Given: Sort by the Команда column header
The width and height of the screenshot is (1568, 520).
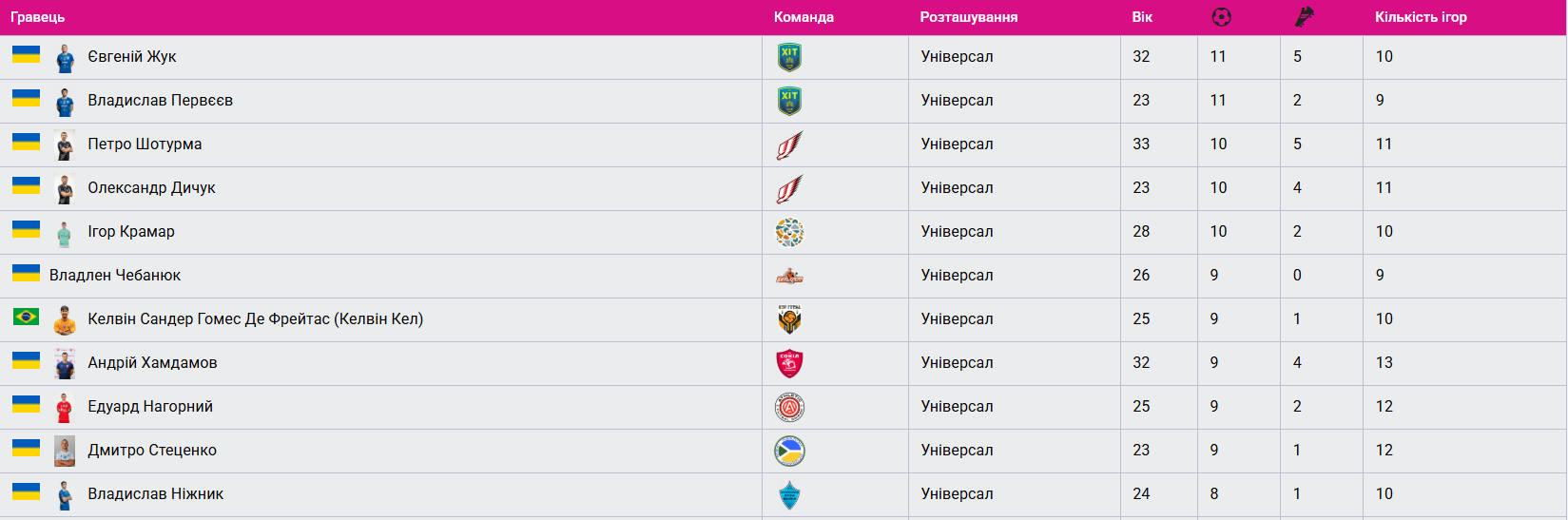Looking at the screenshot, I should [x=803, y=17].
